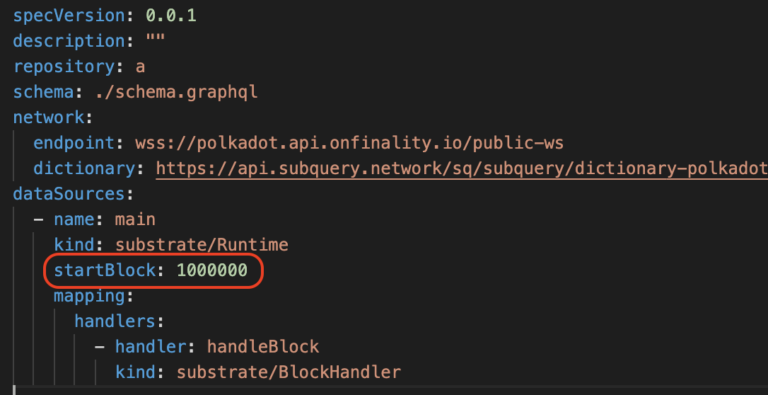Click the substrate/BlockHandler value
Screen dimensions: 768x395
(288, 372)
